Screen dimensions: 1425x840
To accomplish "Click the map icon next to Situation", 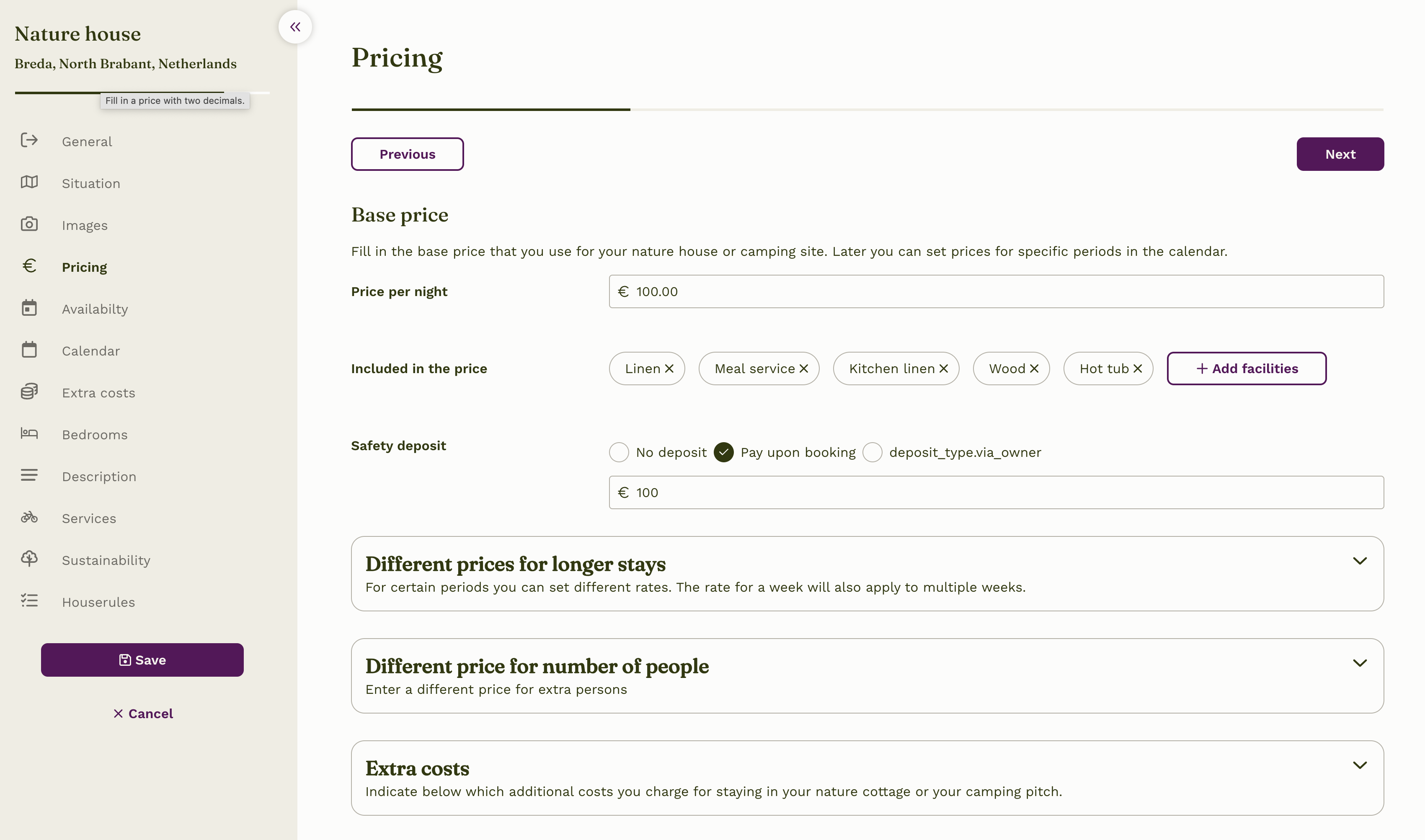I will coord(29,182).
